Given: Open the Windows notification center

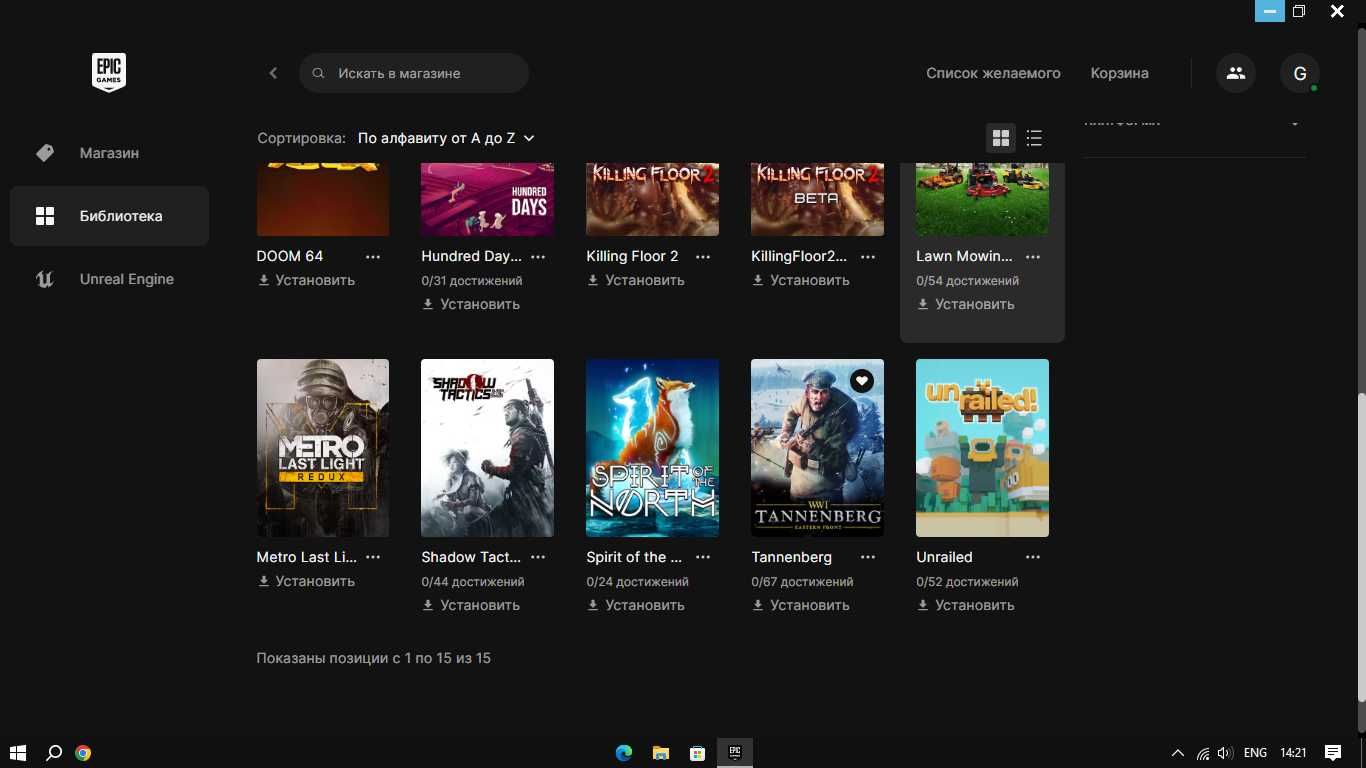Looking at the screenshot, I should 1333,753.
